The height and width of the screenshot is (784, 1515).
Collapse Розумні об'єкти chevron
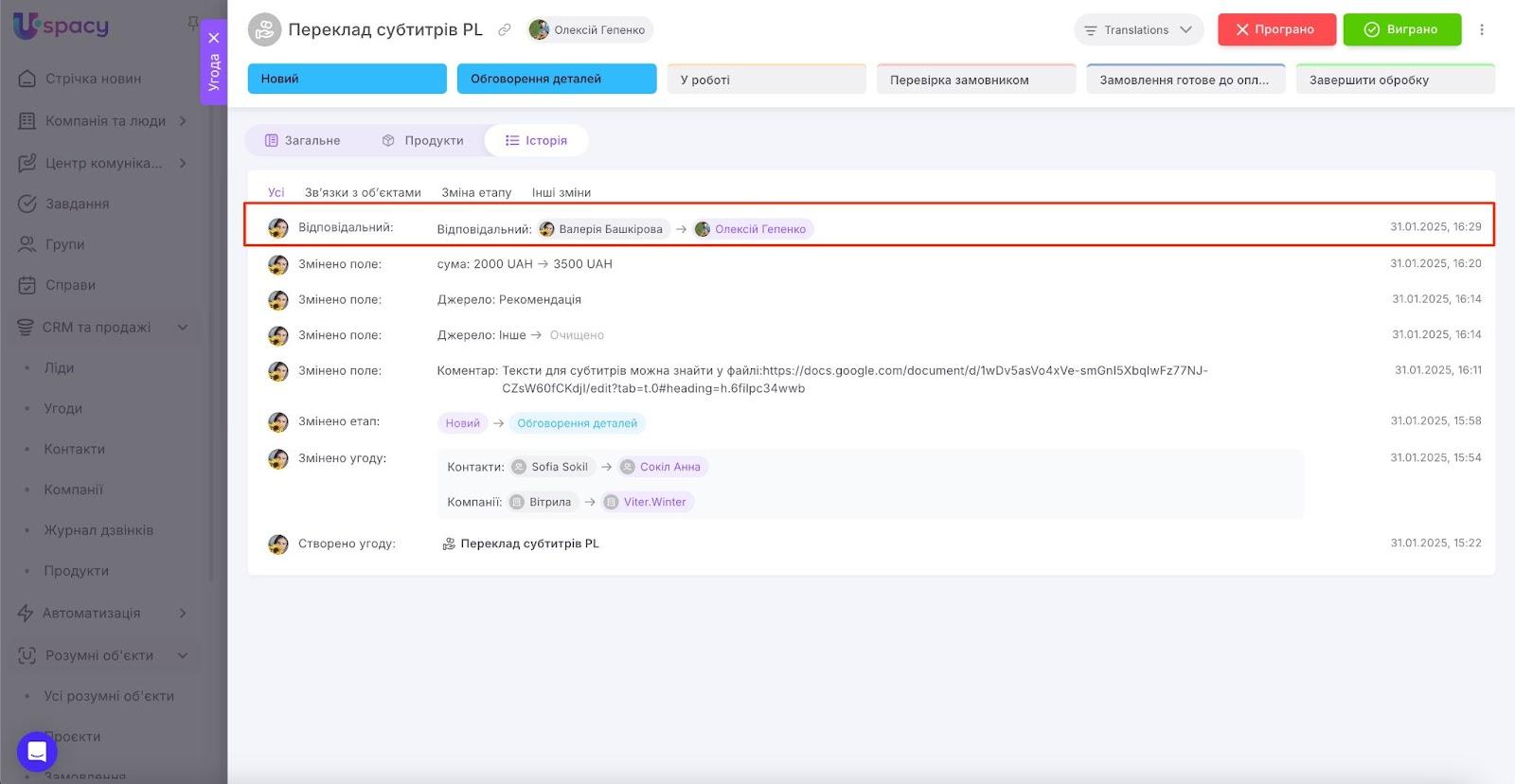(x=183, y=655)
